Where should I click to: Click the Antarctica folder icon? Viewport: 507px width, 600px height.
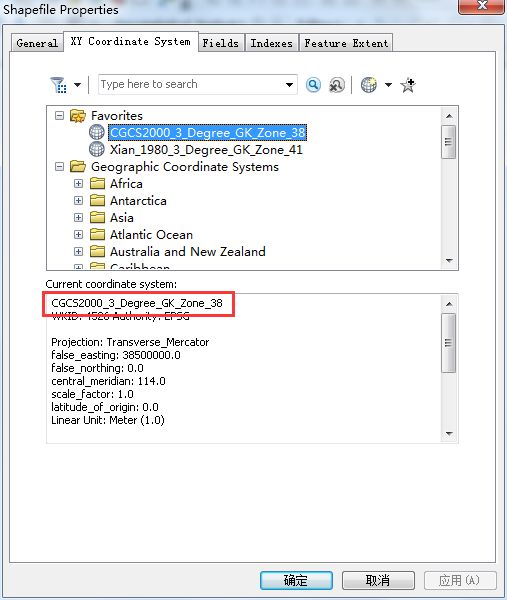97,201
